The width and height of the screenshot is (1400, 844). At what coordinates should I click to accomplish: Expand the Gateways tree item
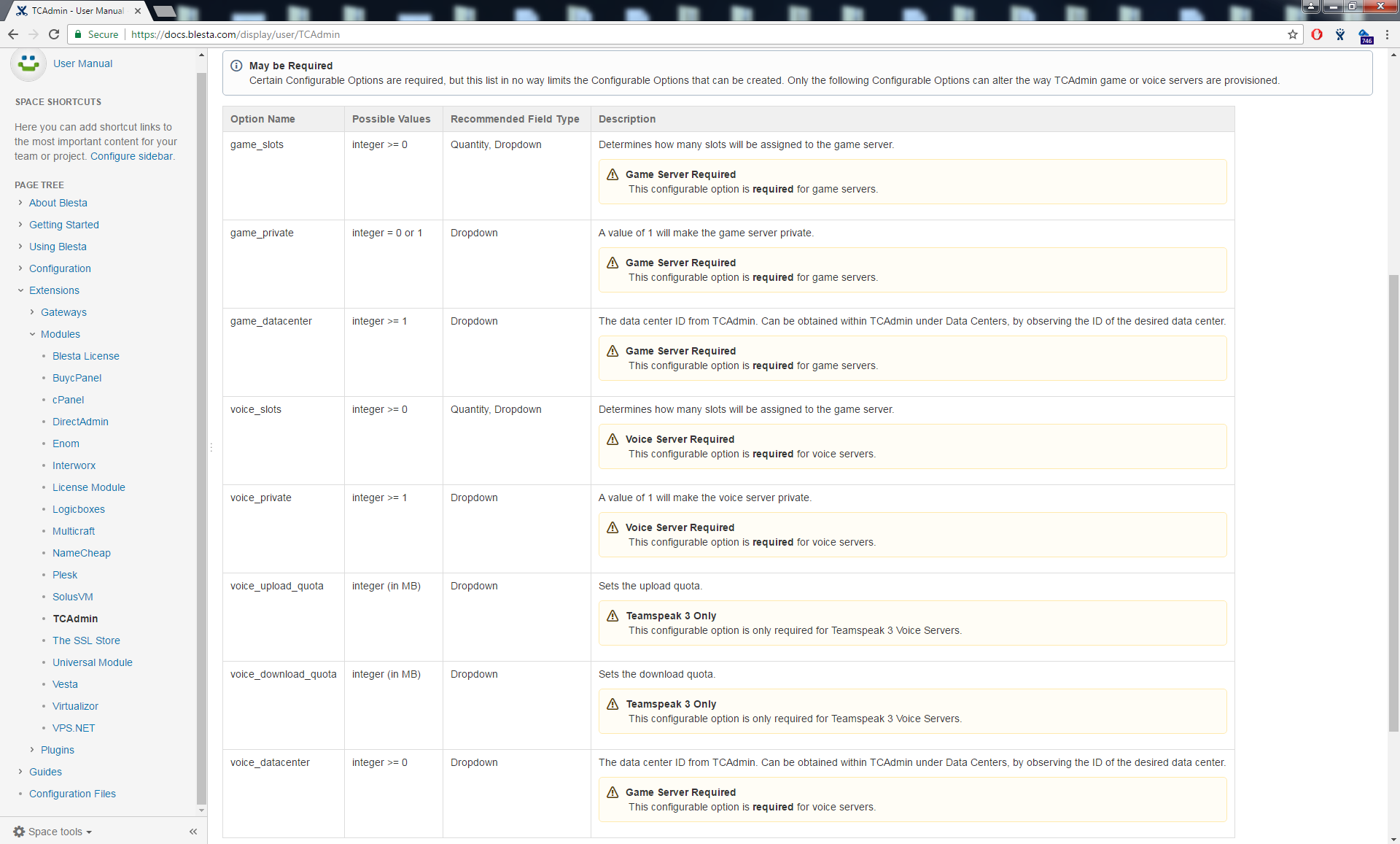click(x=32, y=312)
